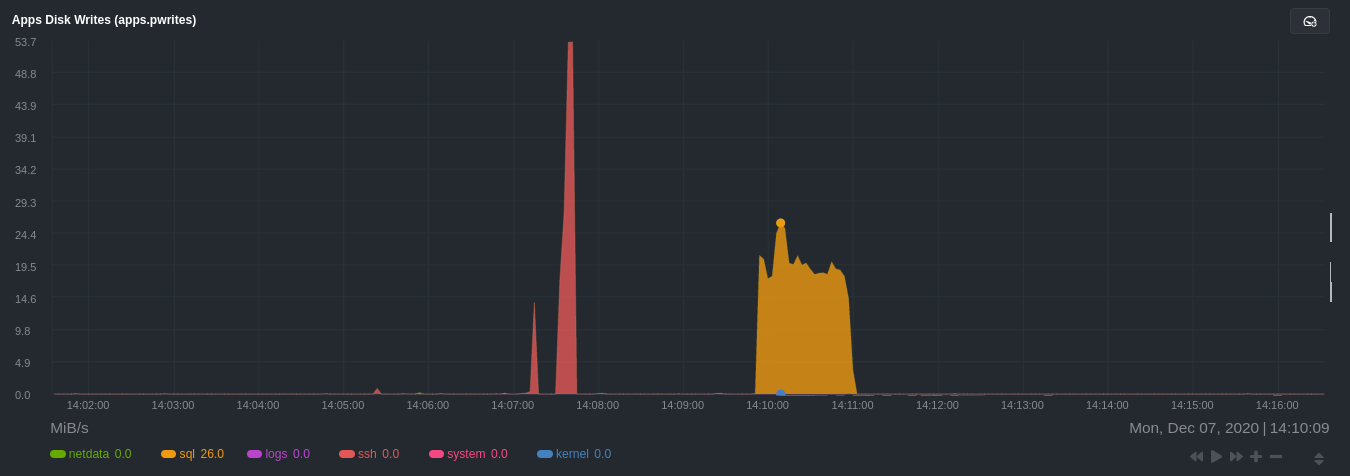Click the small red spike near 14:07:15

tap(534, 355)
